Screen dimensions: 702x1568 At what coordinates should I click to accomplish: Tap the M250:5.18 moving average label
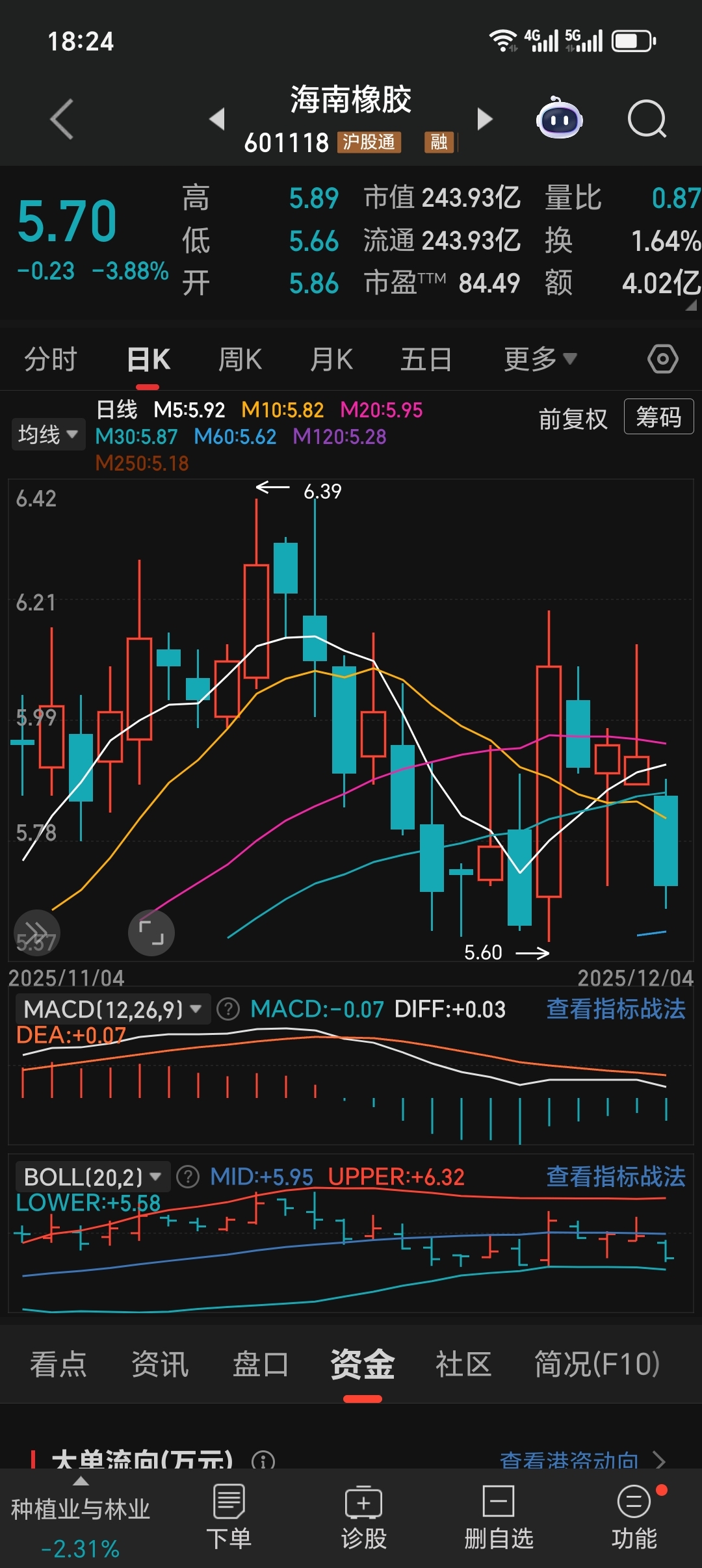[x=142, y=464]
